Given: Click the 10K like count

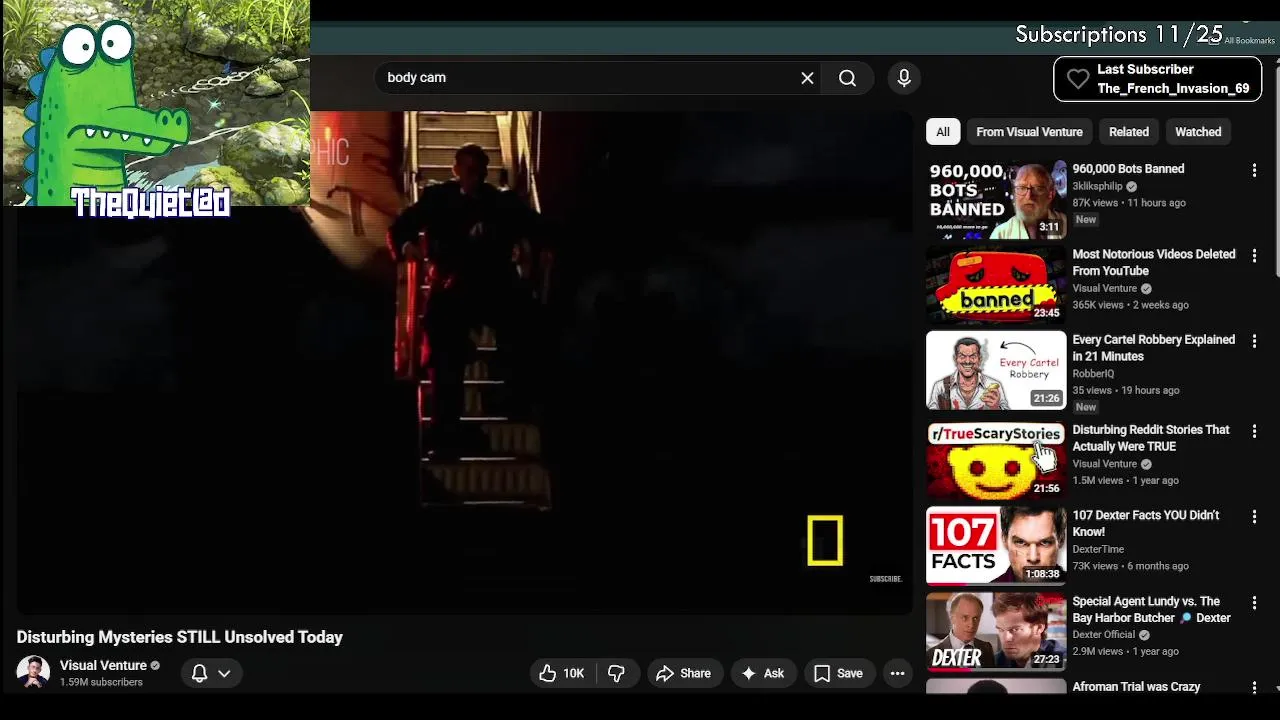Looking at the screenshot, I should tap(573, 674).
